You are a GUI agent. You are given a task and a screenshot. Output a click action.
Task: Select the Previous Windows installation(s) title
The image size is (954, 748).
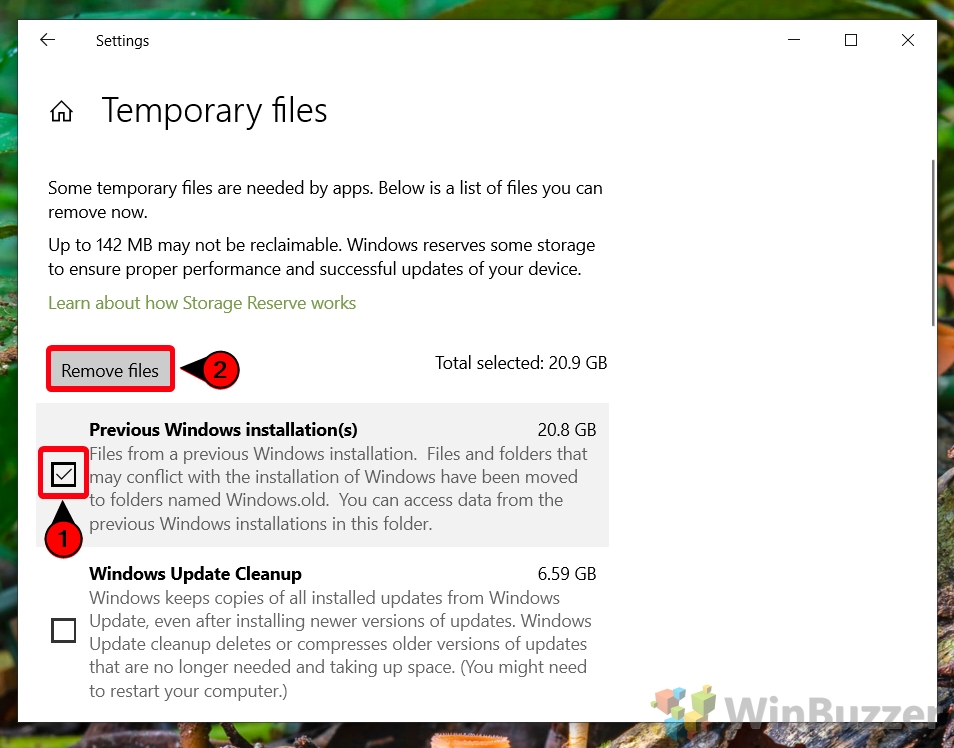223,430
